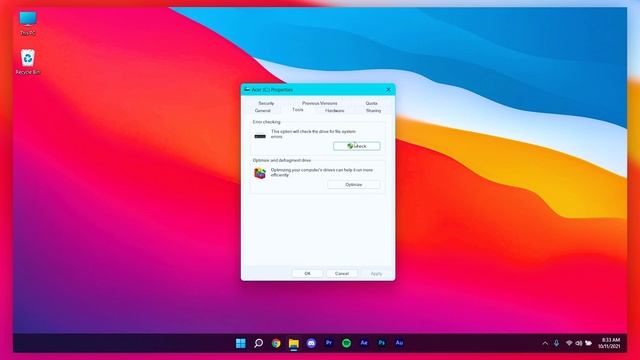This screenshot has height=360, width=640.
Task: Select the Tools tab
Action: coord(298,110)
